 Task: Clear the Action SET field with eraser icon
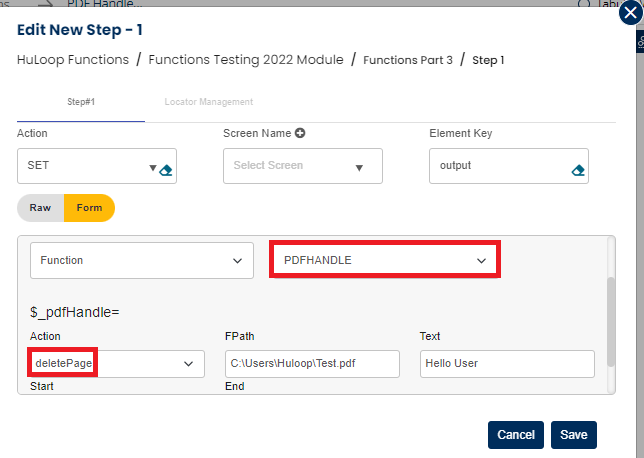click(x=166, y=169)
